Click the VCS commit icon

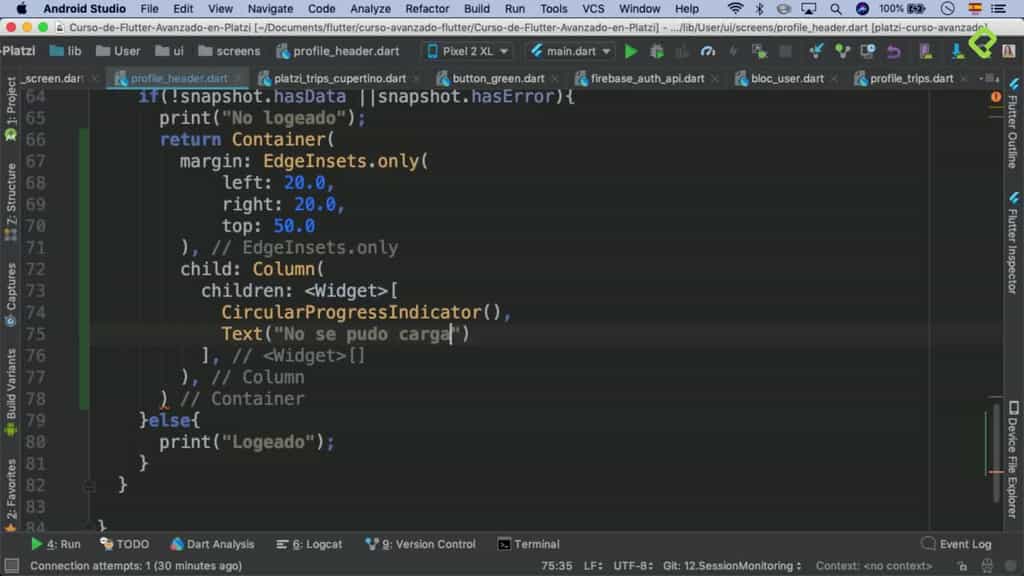coord(842,51)
